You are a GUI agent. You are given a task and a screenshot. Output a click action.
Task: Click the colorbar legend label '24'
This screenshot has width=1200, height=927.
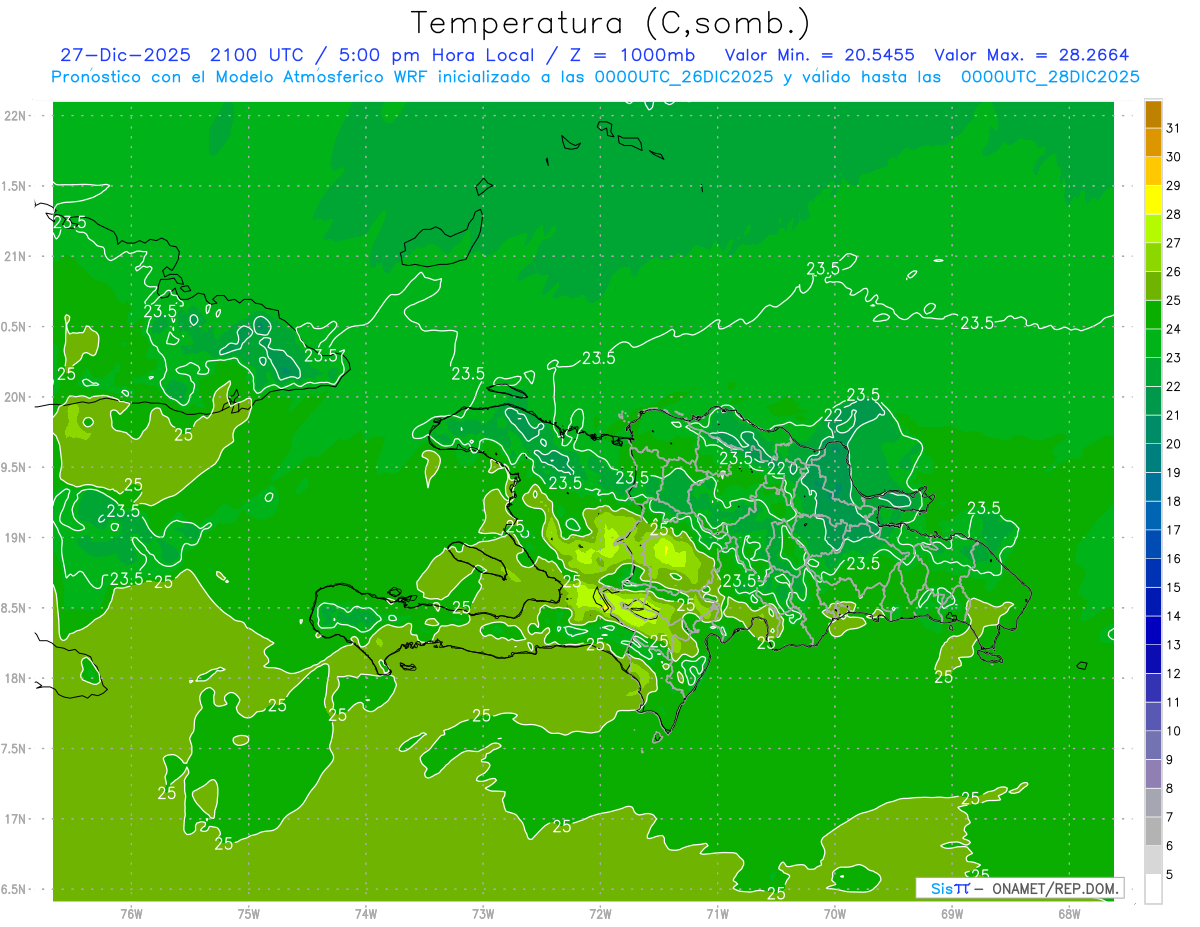pos(1173,329)
